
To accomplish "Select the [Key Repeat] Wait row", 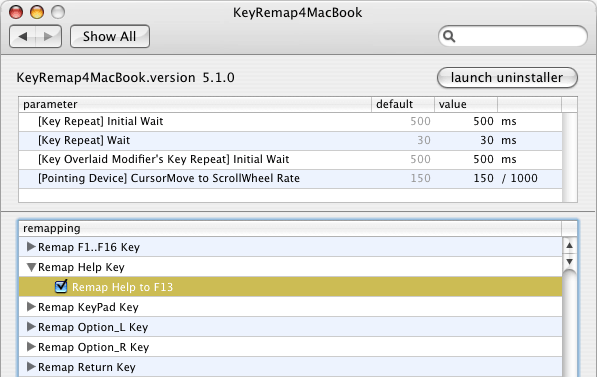I will coord(291,141).
